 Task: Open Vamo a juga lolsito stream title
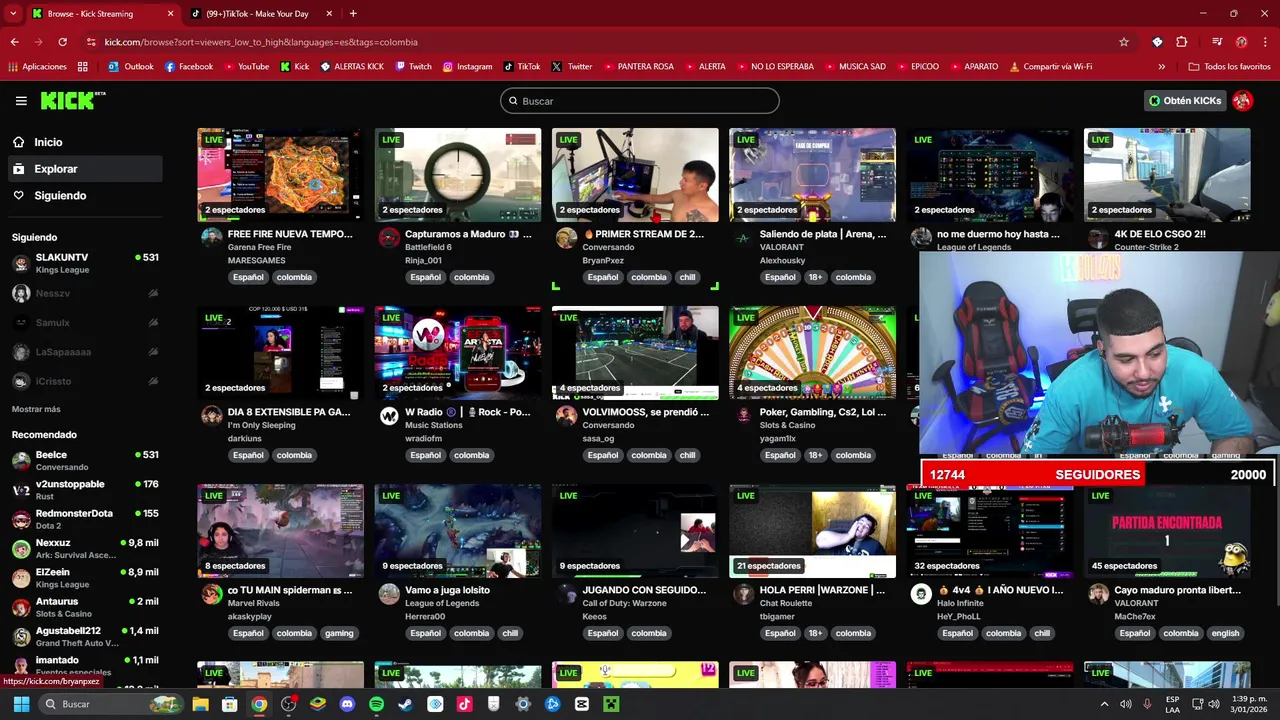coord(447,590)
